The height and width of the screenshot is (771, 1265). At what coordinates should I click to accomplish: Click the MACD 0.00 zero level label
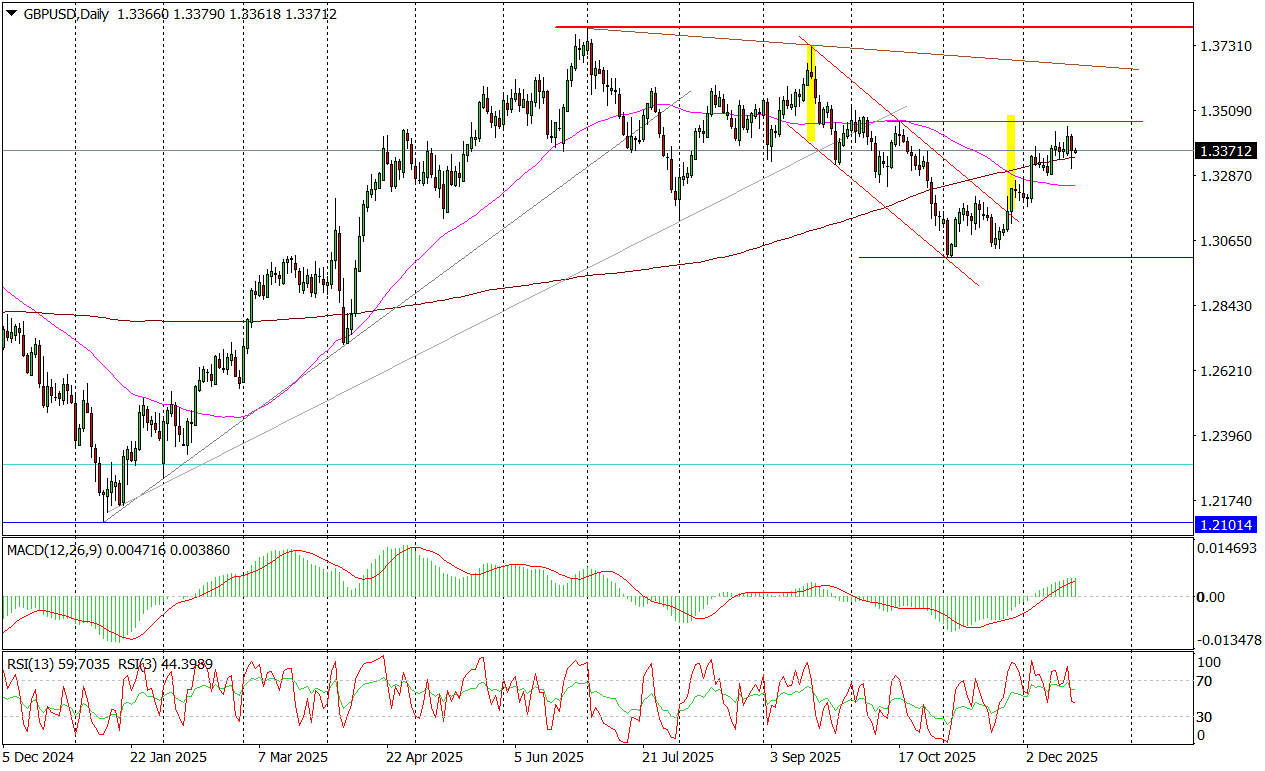tap(1212, 597)
